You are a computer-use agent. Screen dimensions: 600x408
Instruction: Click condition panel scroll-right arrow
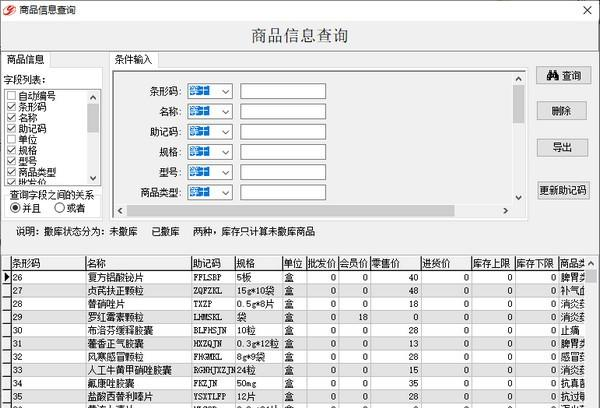click(x=506, y=211)
